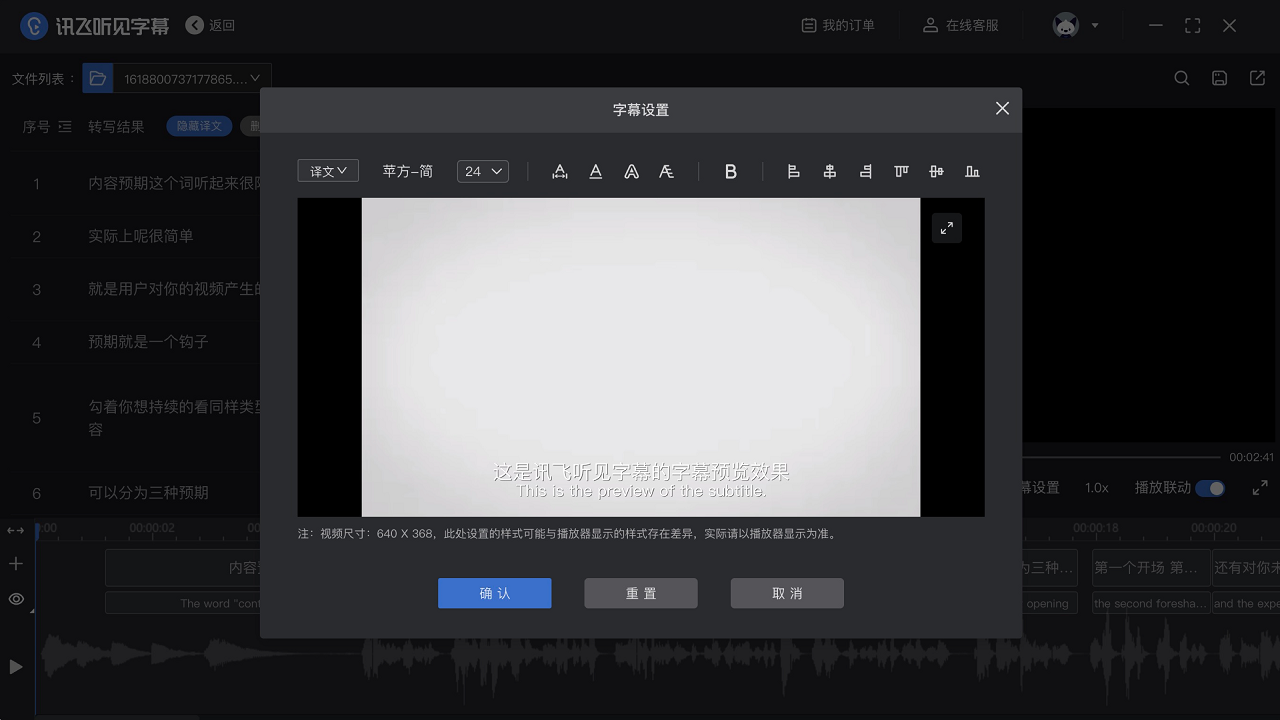Image resolution: width=1280 pixels, height=720 pixels.
Task: Reset settings using the 重置 button
Action: [640, 593]
